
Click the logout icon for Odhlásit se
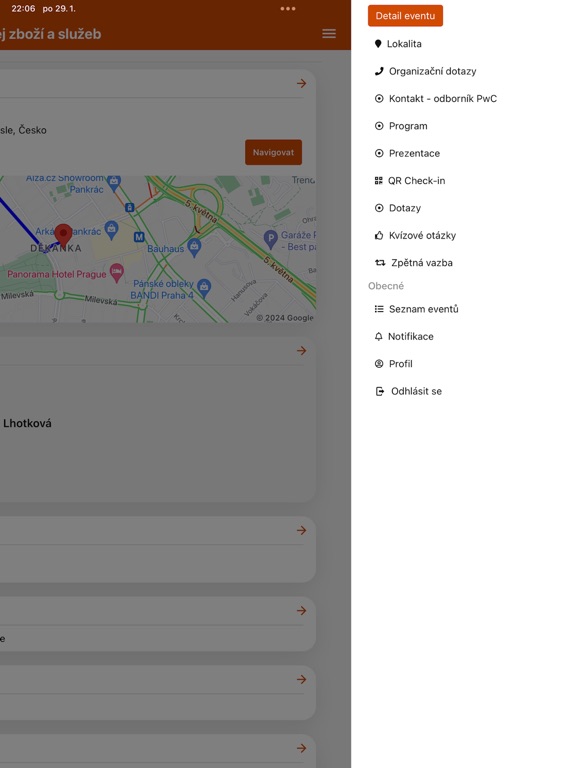[380, 391]
